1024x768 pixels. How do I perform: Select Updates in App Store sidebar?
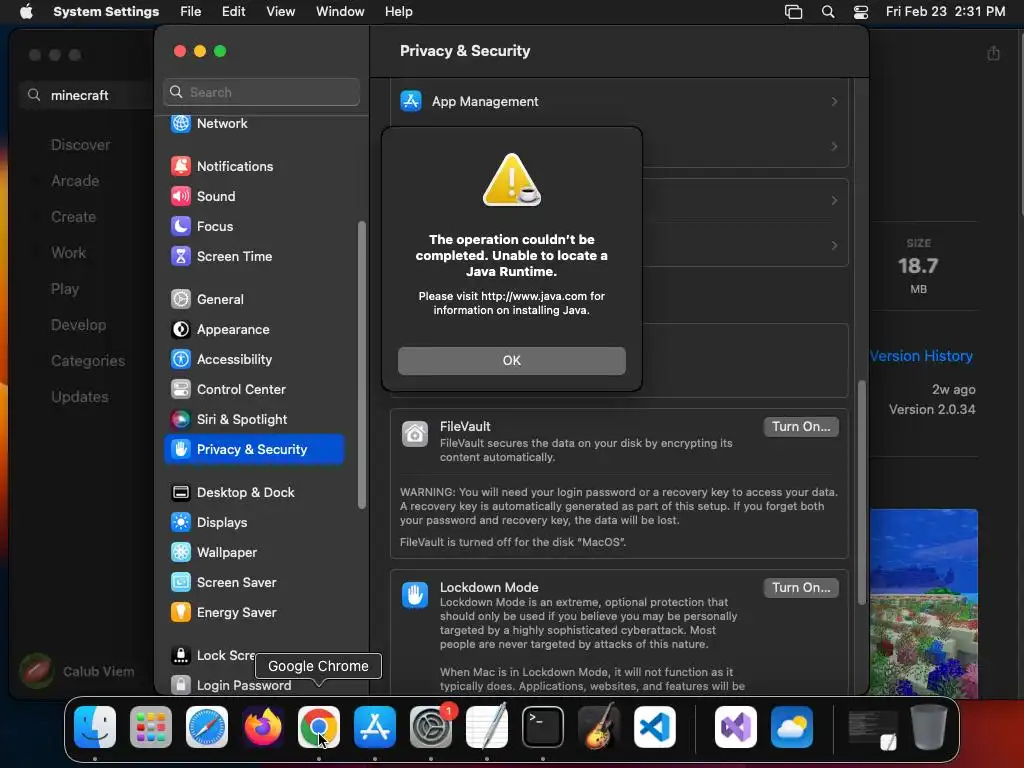click(x=80, y=397)
